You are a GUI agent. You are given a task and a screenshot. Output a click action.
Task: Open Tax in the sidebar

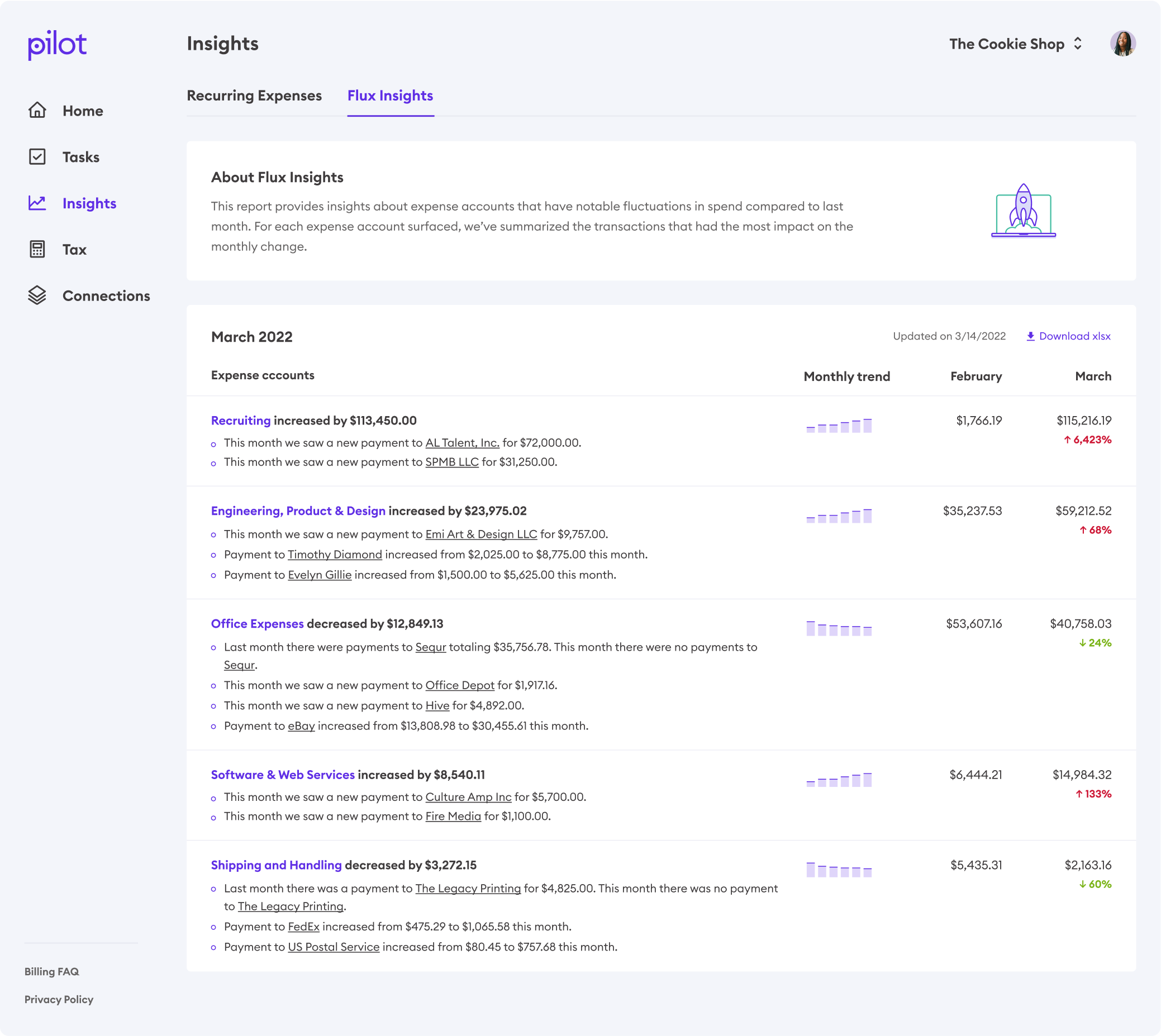pyautogui.click(x=75, y=250)
